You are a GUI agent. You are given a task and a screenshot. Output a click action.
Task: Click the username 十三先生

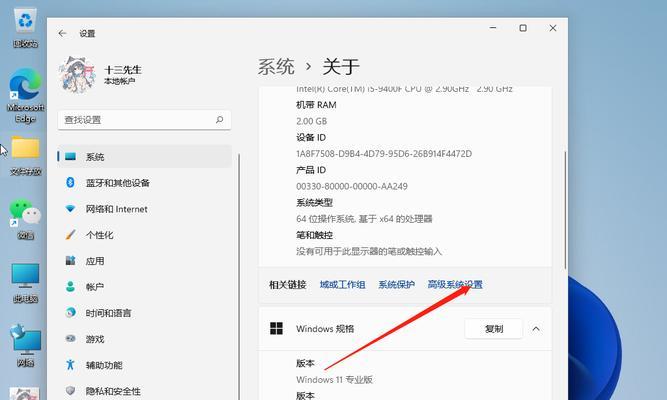[x=123, y=70]
